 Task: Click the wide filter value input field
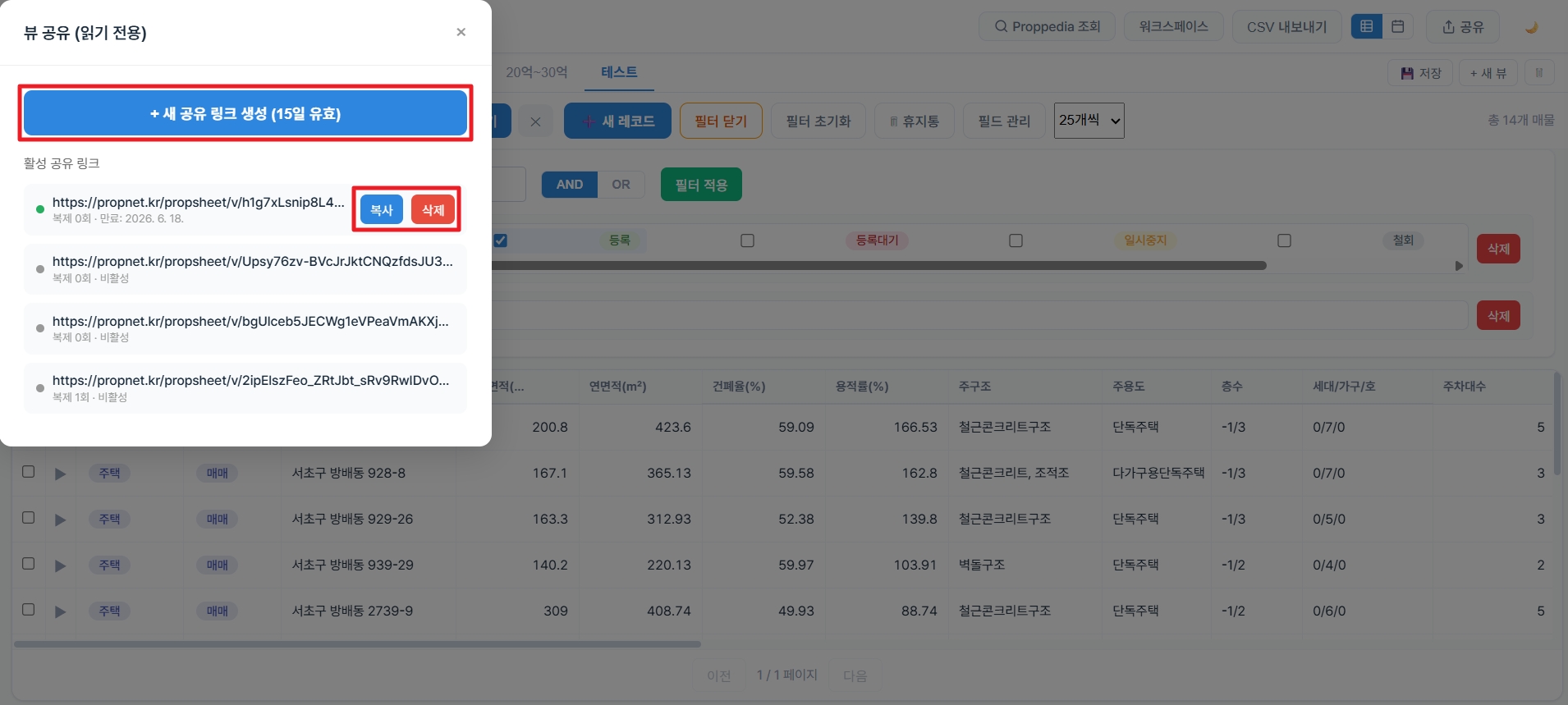click(979, 315)
